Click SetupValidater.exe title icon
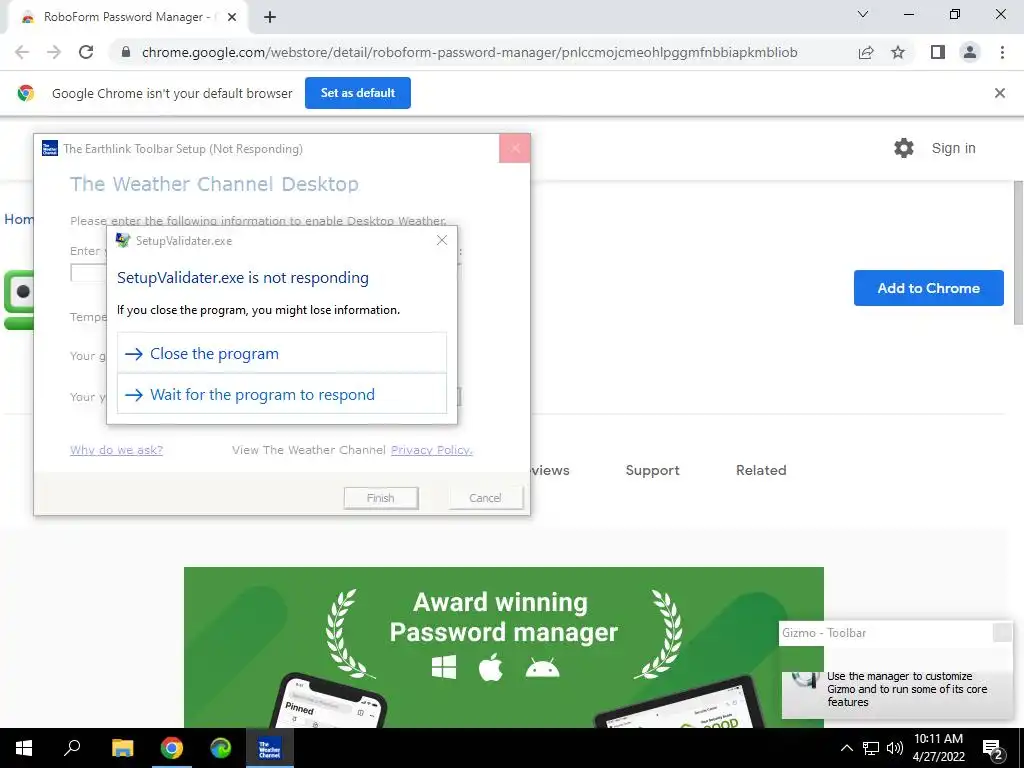 123,240
